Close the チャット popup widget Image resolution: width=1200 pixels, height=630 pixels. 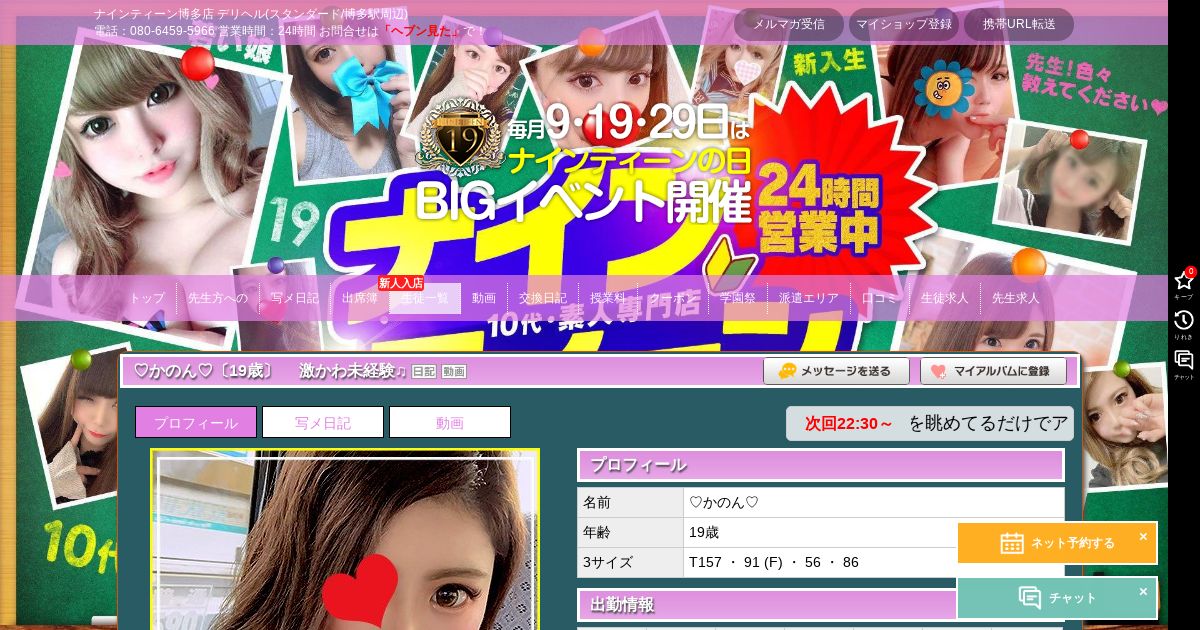[x=1143, y=592]
